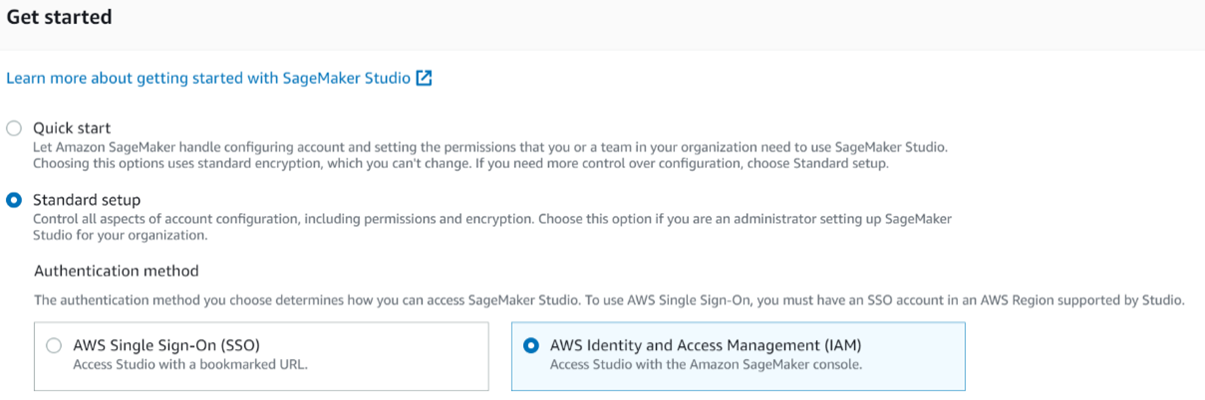Click the Quick start option label
This screenshot has width=1205, height=400.
pos(72,128)
